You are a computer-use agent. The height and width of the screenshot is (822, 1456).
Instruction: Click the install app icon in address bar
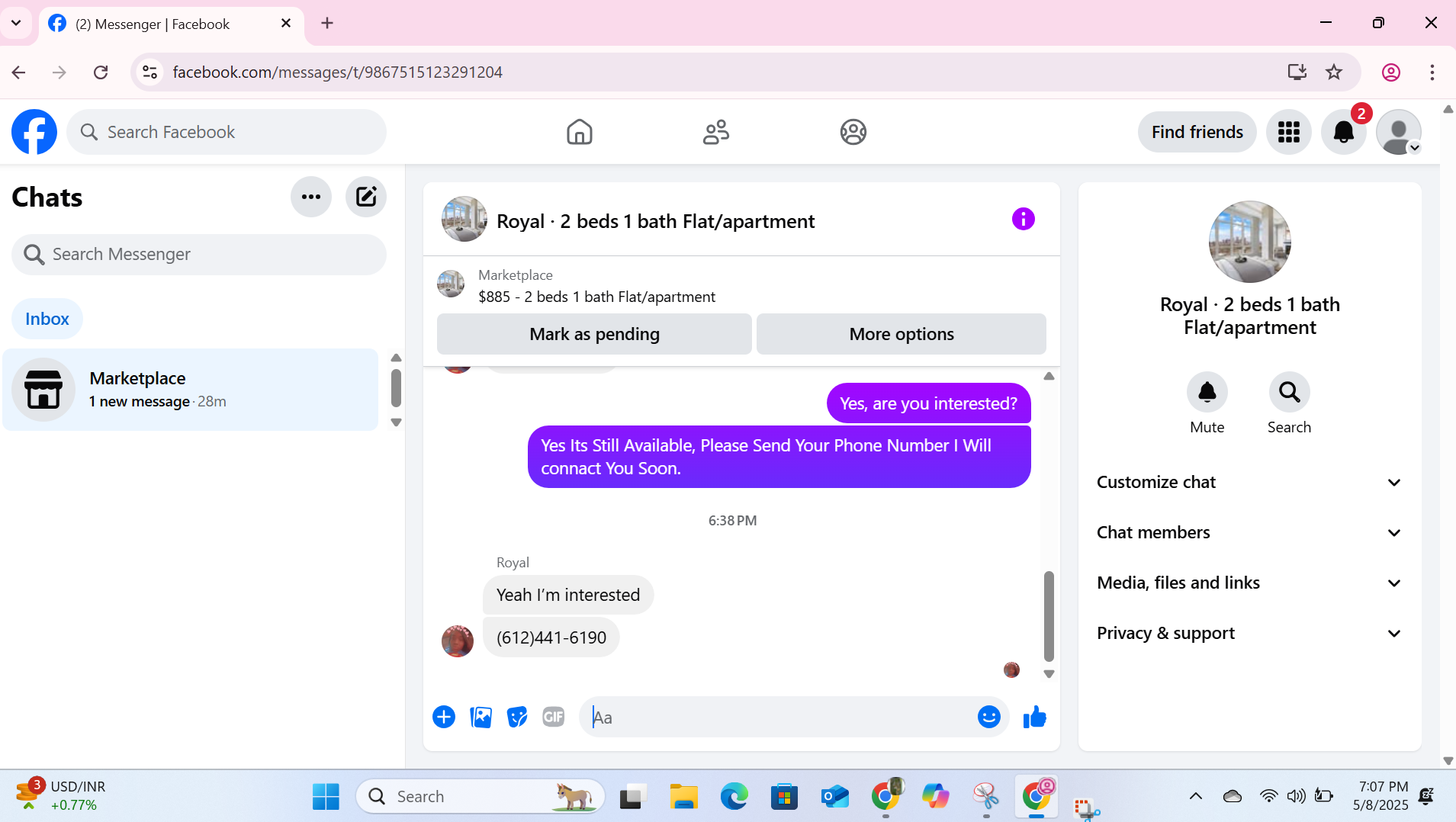pyautogui.click(x=1297, y=72)
